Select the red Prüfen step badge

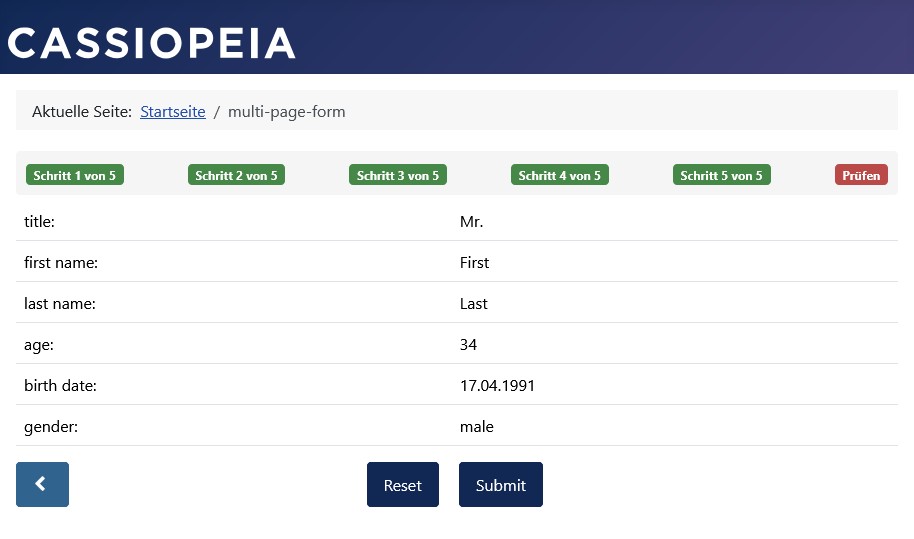[x=861, y=175]
